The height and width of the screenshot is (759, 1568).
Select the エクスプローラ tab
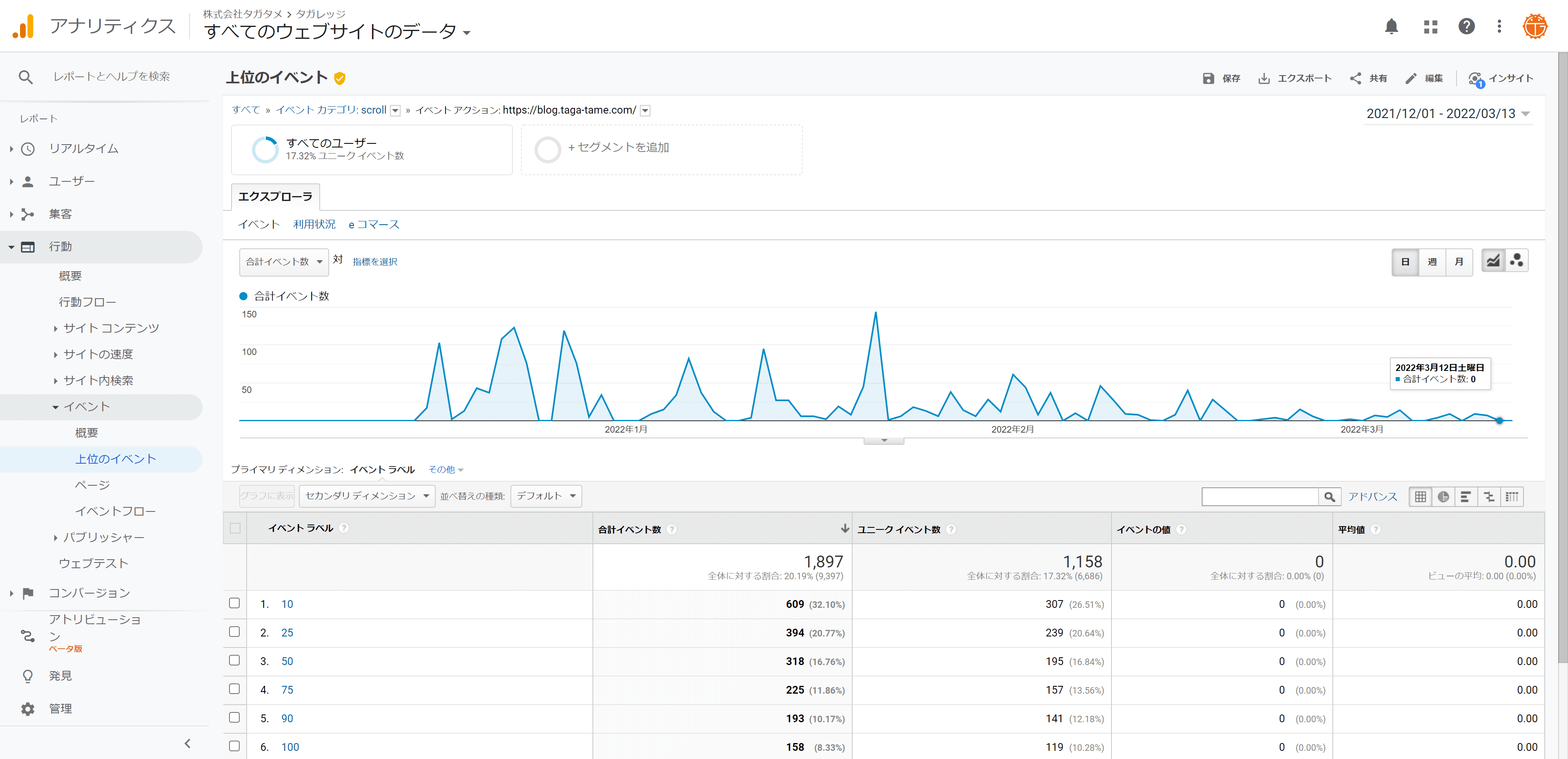click(275, 197)
